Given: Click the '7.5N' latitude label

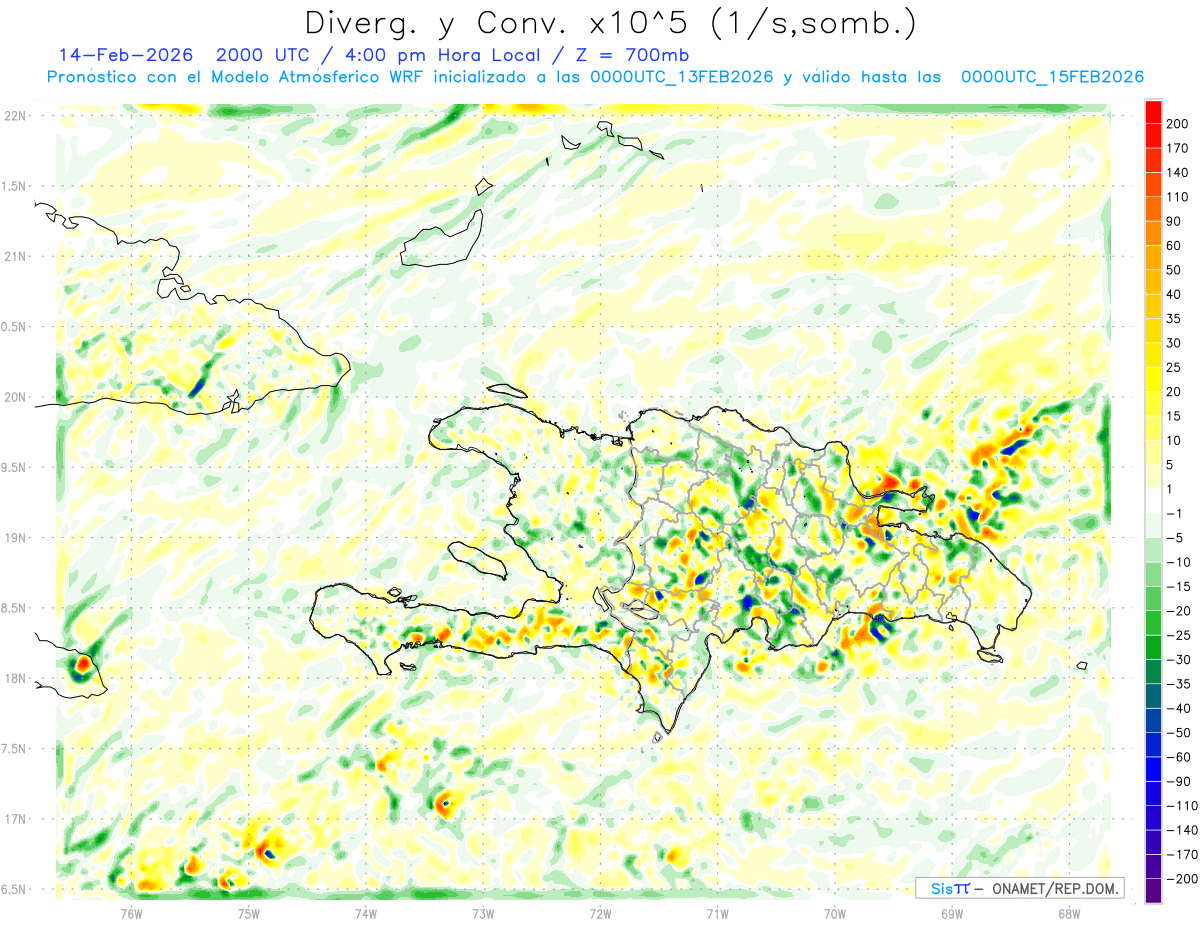Looking at the screenshot, I should 14,749.
